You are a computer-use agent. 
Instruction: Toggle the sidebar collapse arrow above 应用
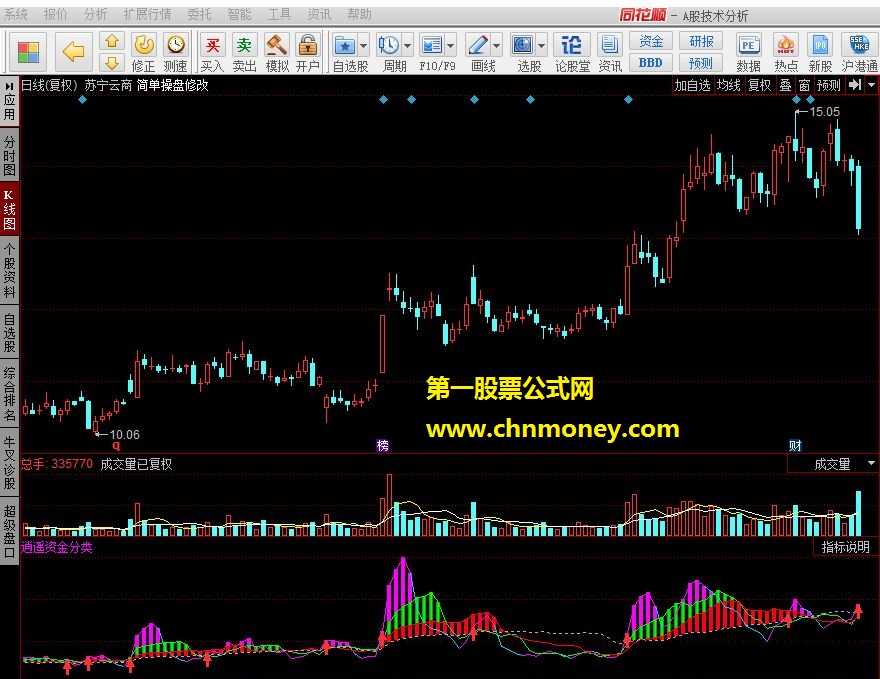pos(9,86)
